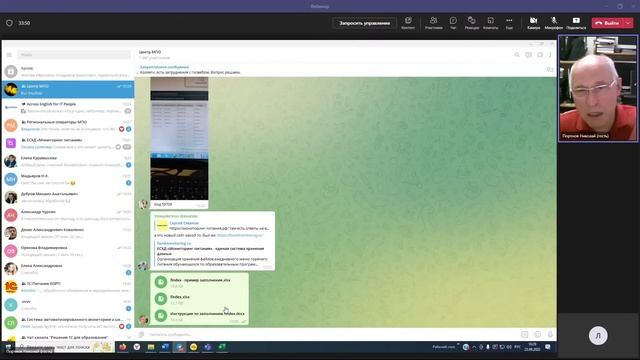Open the Pop out content icon in Teams toolbar
Viewport: 640px width, 360px height.
pos(408,23)
